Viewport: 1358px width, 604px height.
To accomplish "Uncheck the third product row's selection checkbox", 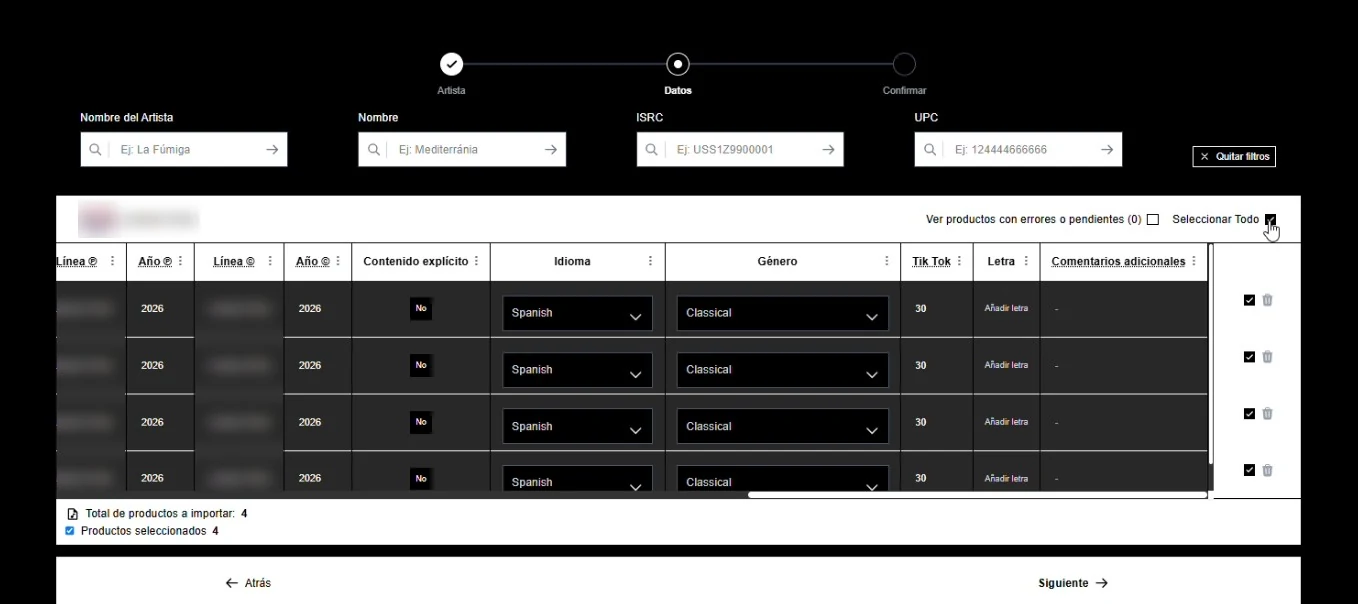I will (1249, 414).
